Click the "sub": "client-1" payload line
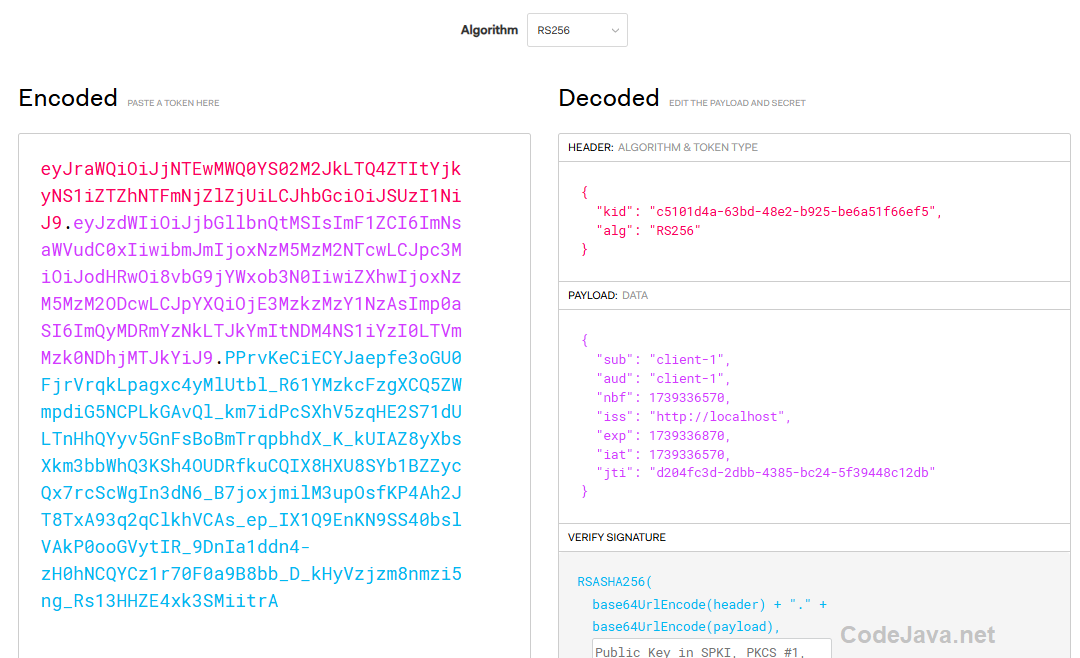This screenshot has width=1080, height=658. pyautogui.click(x=663, y=360)
